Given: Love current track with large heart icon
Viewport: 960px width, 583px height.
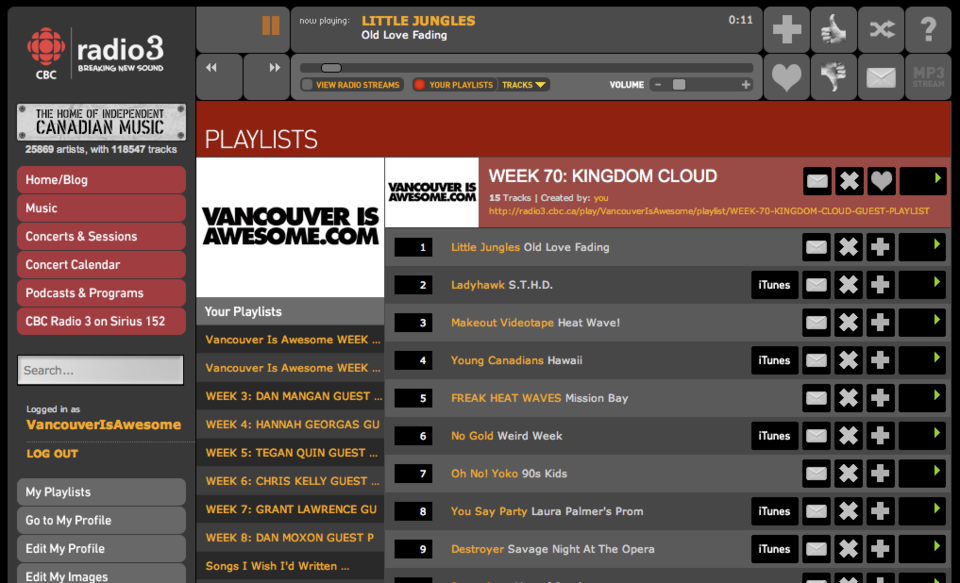Looking at the screenshot, I should coord(787,77).
